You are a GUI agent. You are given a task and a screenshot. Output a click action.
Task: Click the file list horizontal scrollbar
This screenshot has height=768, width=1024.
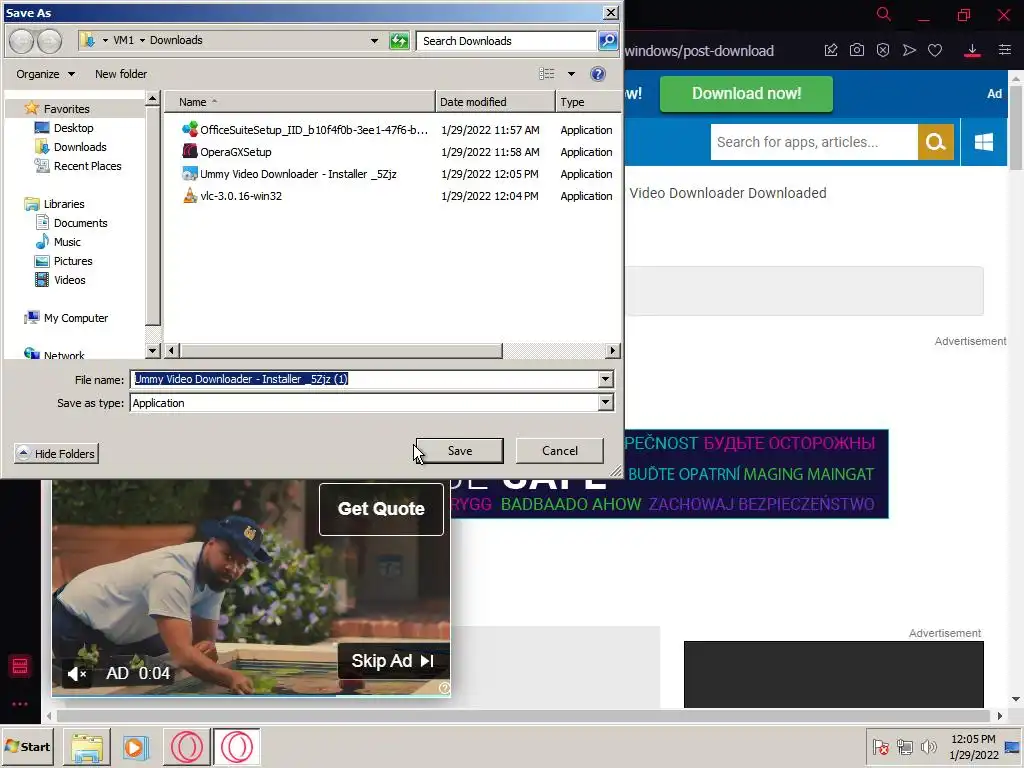pyautogui.click(x=341, y=351)
